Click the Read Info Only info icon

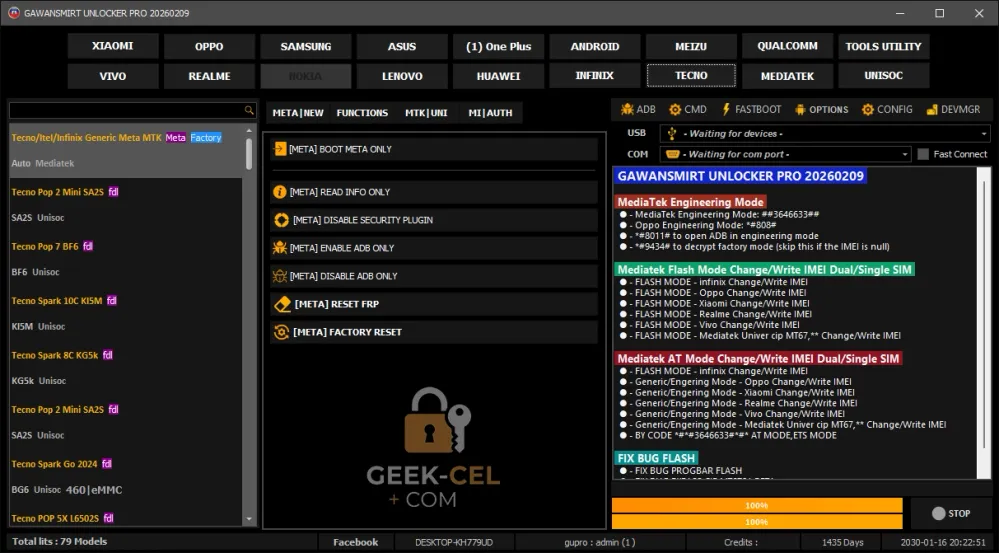tap(280, 192)
